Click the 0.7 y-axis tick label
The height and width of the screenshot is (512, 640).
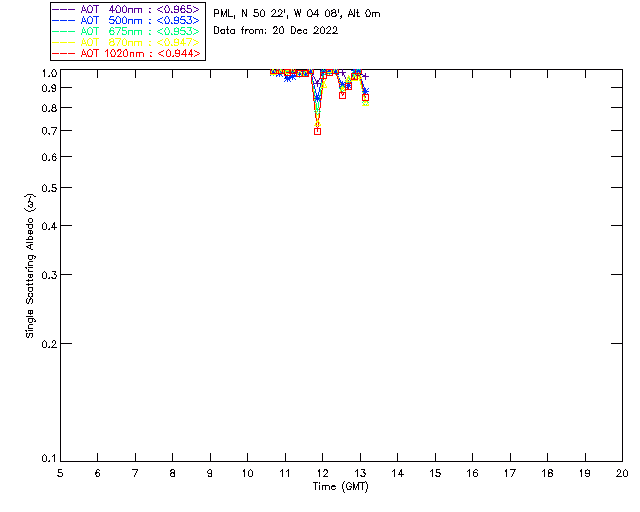pos(49,131)
